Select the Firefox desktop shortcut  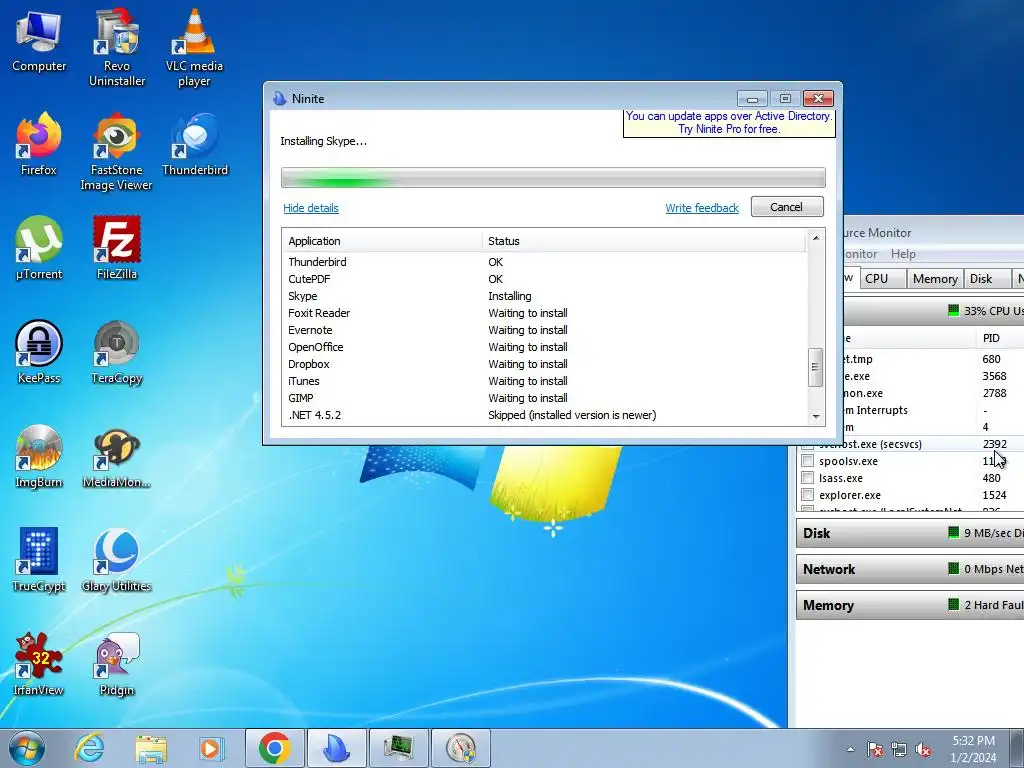point(39,145)
